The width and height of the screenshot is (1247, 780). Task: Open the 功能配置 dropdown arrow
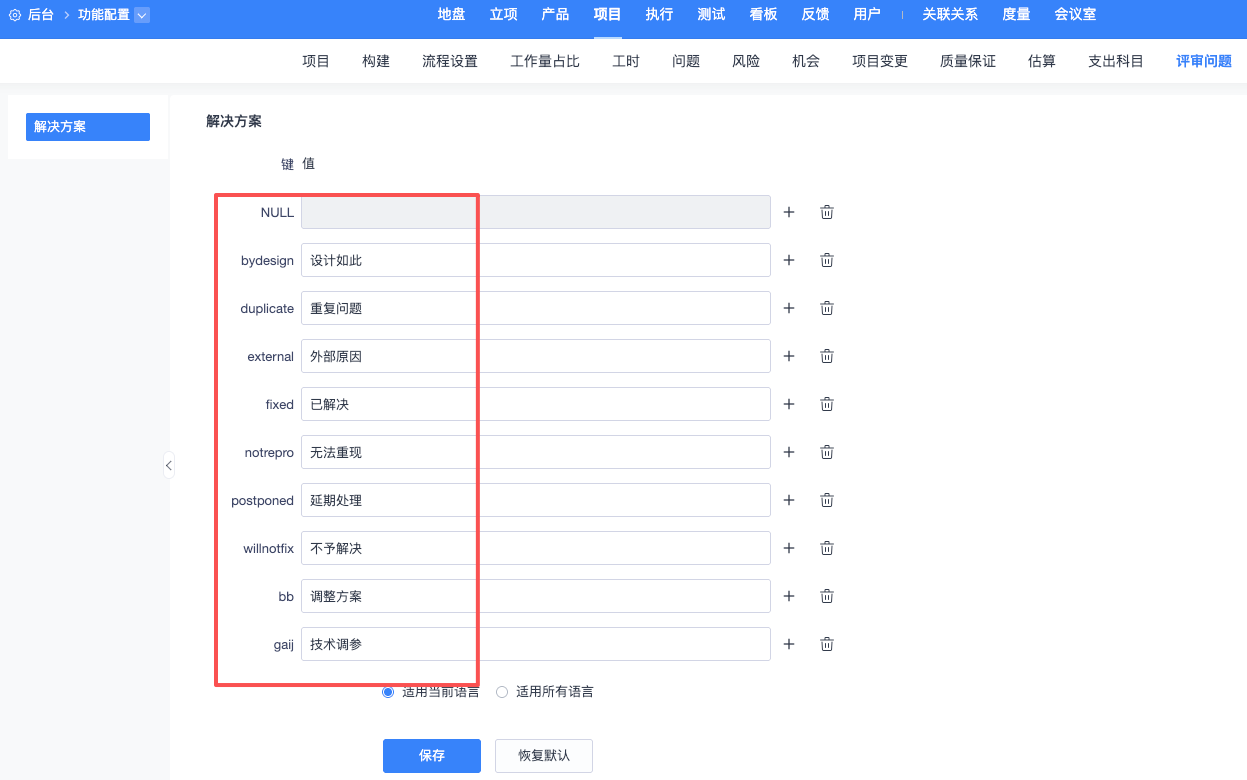(141, 15)
